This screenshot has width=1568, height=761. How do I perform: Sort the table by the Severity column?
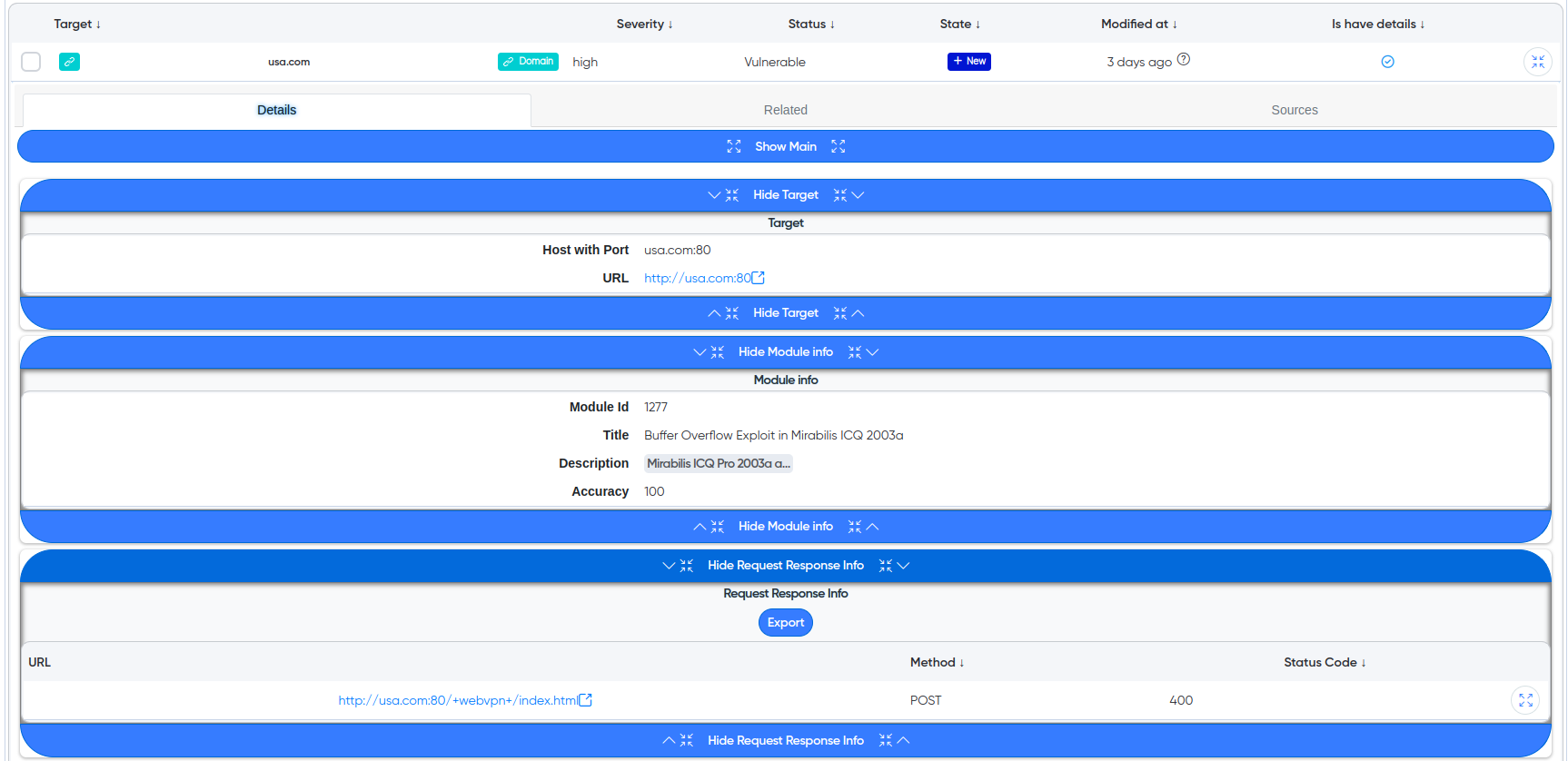coord(644,25)
